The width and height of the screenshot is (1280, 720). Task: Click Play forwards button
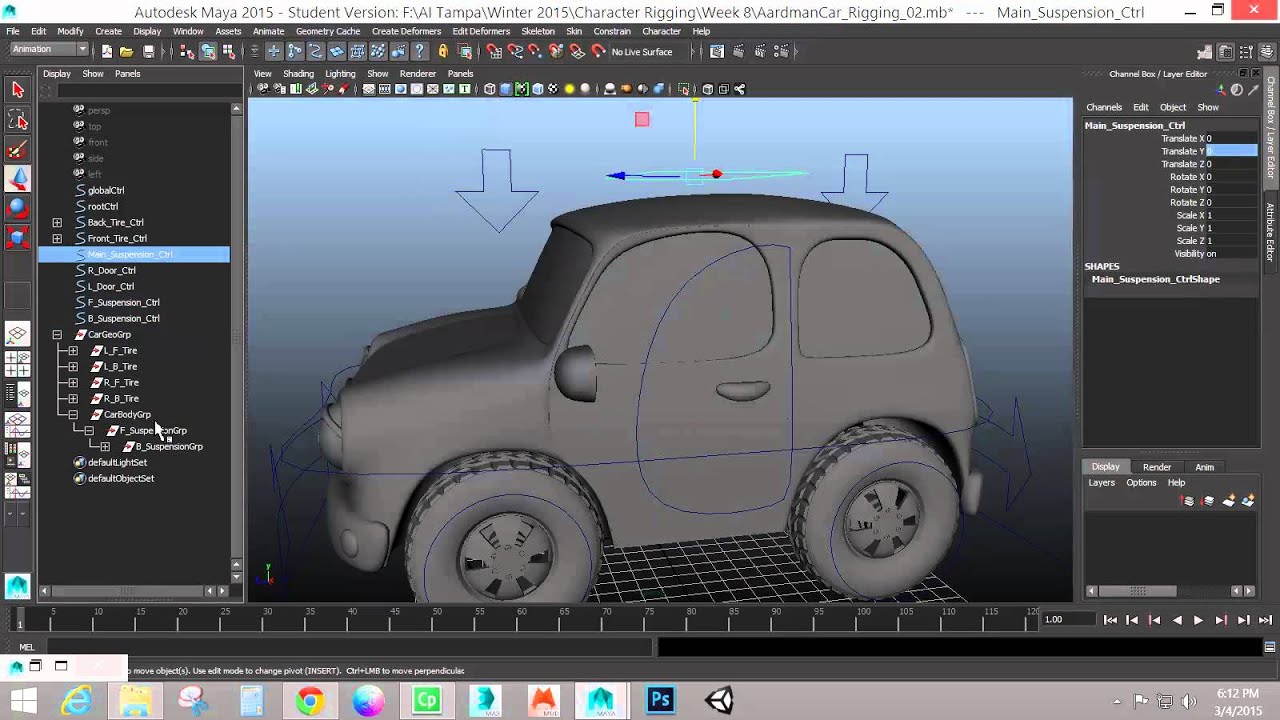pyautogui.click(x=1198, y=620)
